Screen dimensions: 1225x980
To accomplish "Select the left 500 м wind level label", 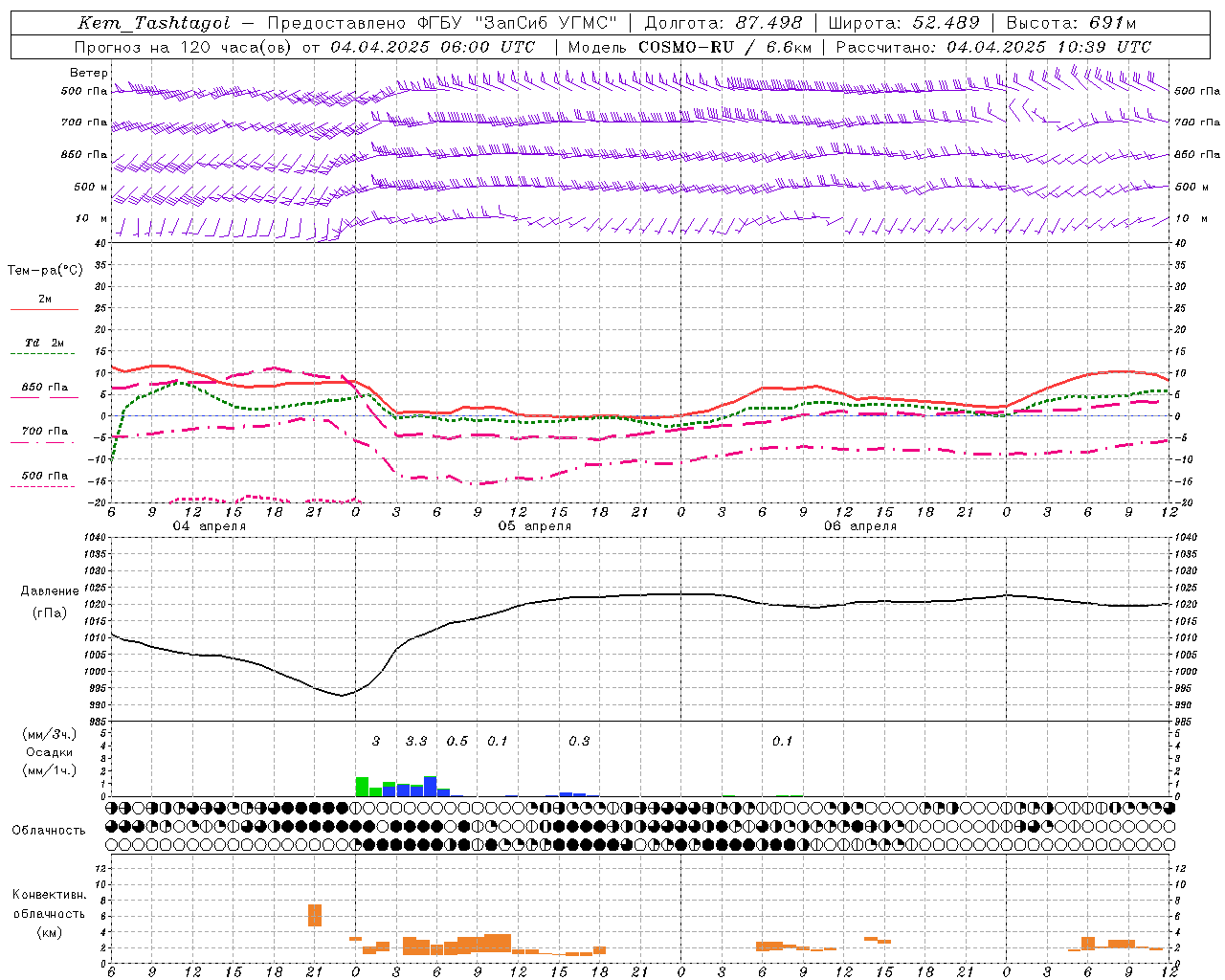I will point(91,187).
